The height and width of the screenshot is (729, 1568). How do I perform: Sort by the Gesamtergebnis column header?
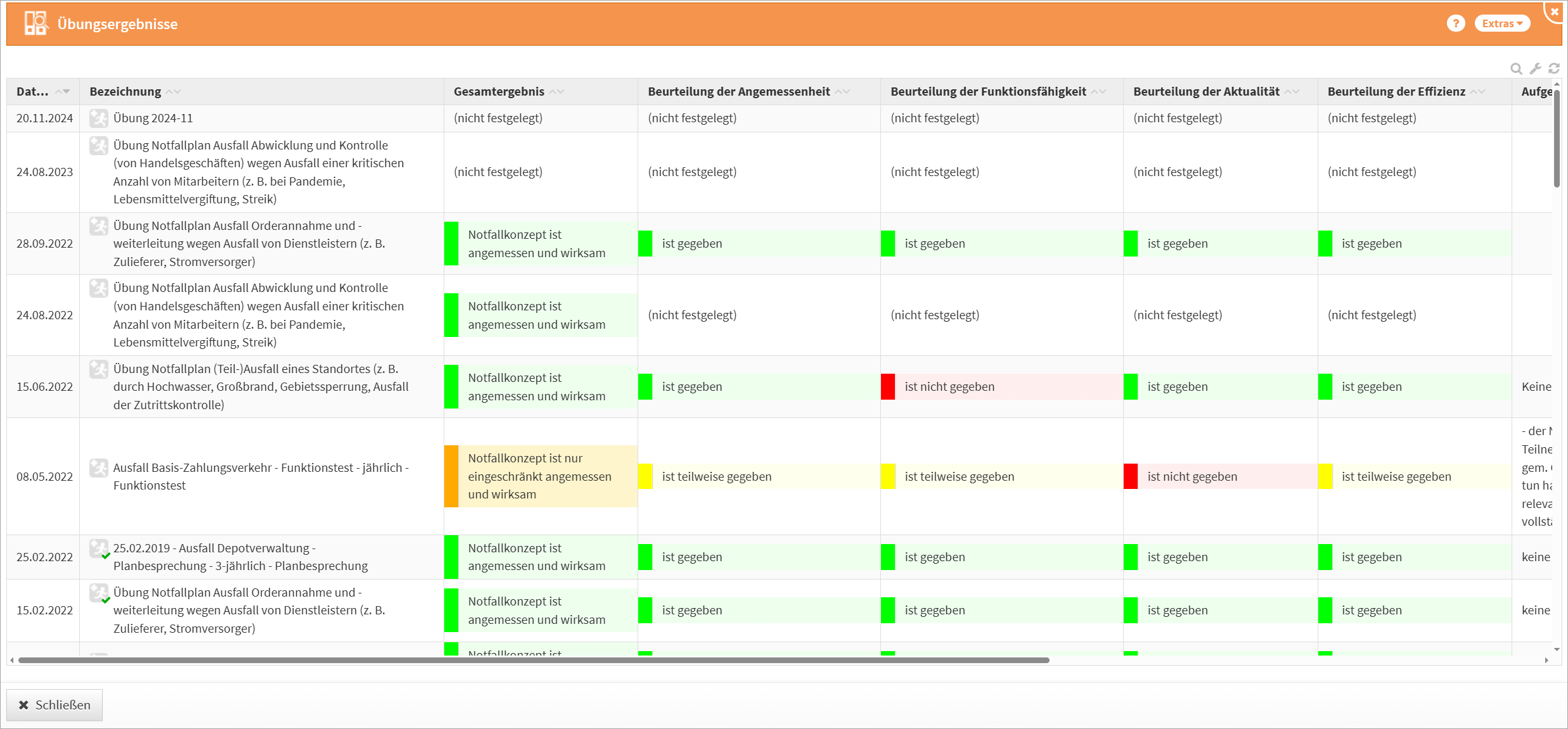pyautogui.click(x=499, y=92)
